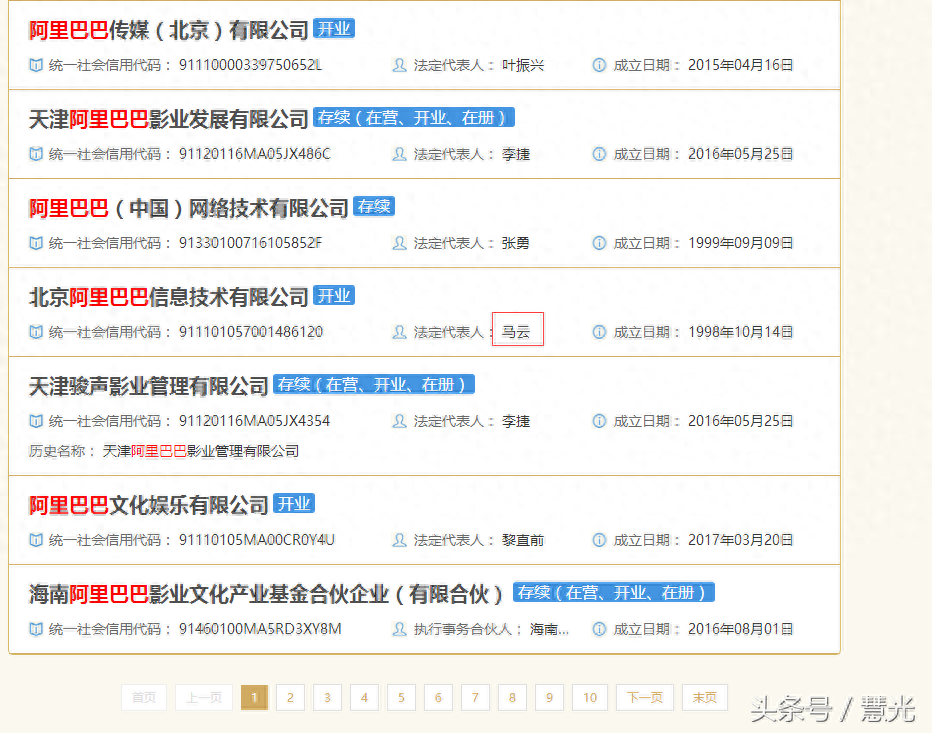Image resolution: width=932 pixels, height=733 pixels.
Task: Click credit code icon in 天津阿里巴巴影业发展 row
Action: [36, 154]
